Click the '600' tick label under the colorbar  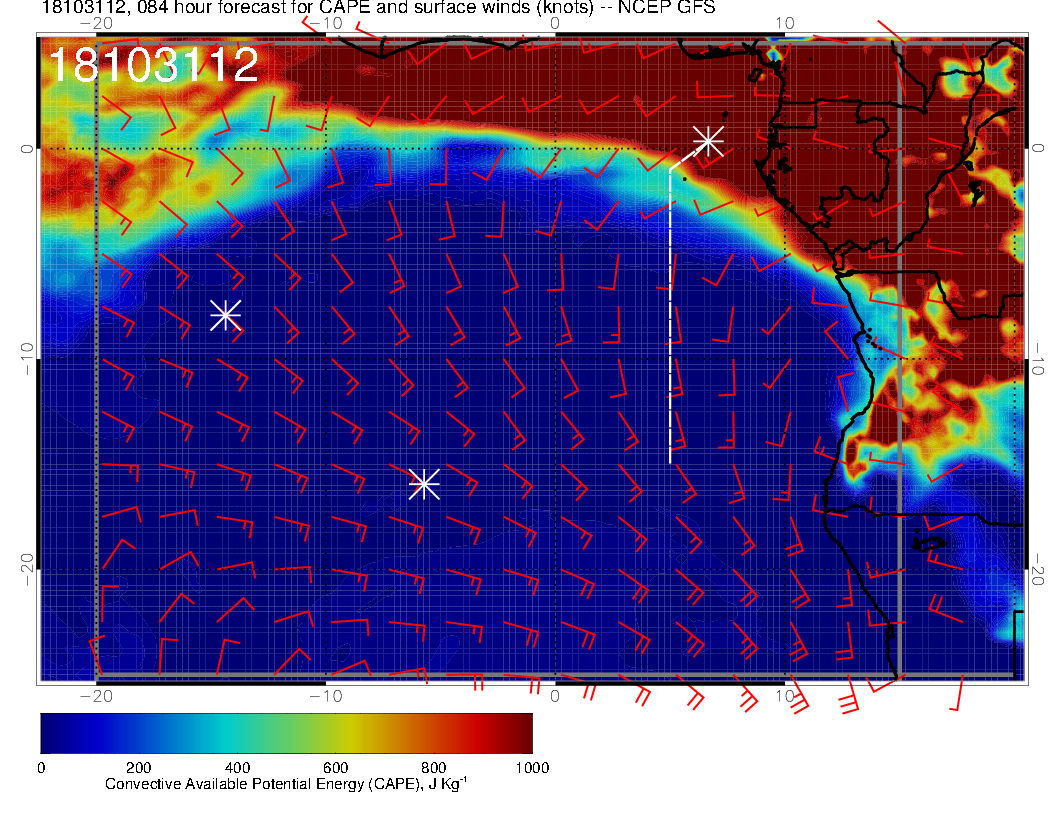[x=335, y=768]
